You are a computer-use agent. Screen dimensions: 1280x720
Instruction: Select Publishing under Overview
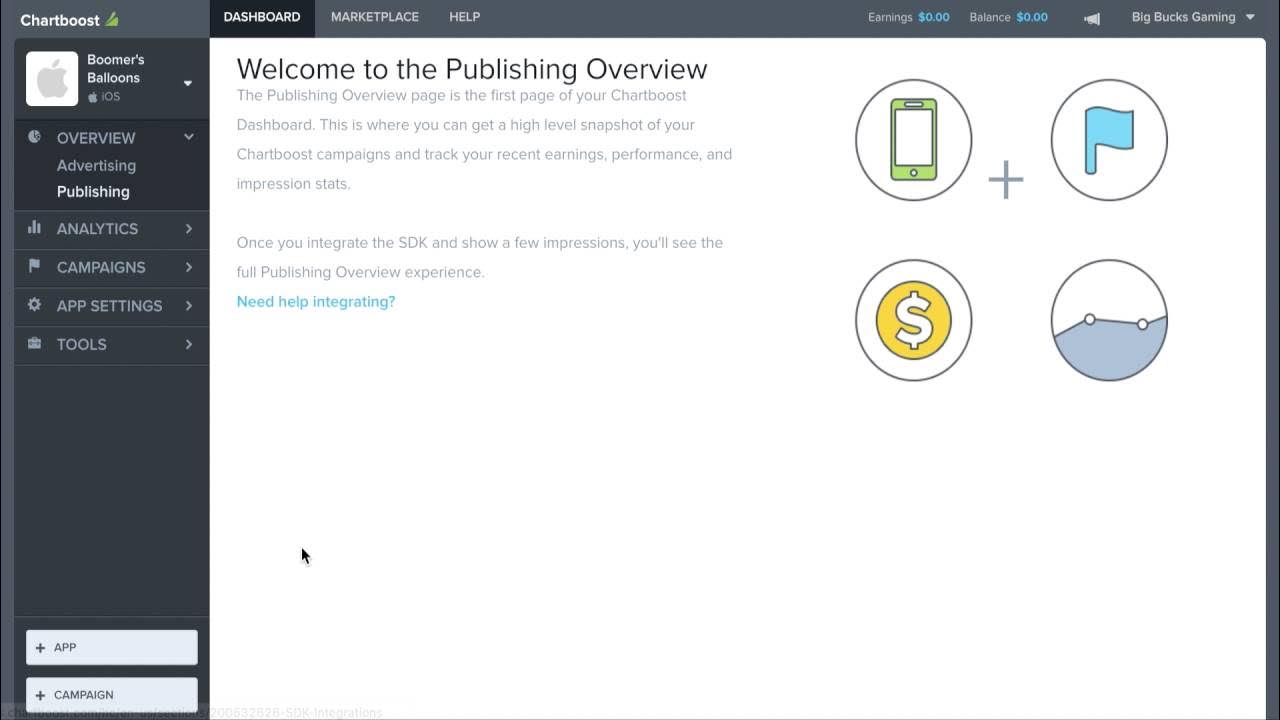(93, 192)
